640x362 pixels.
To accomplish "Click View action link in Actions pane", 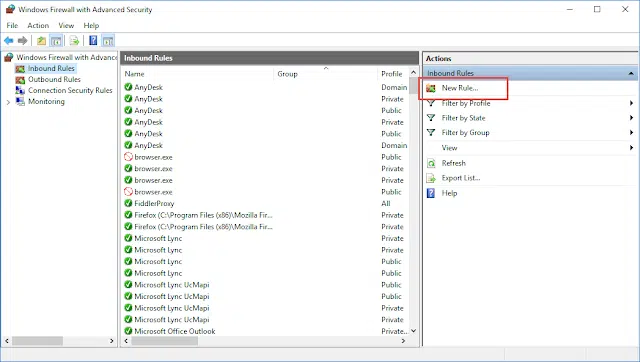I will [x=449, y=148].
